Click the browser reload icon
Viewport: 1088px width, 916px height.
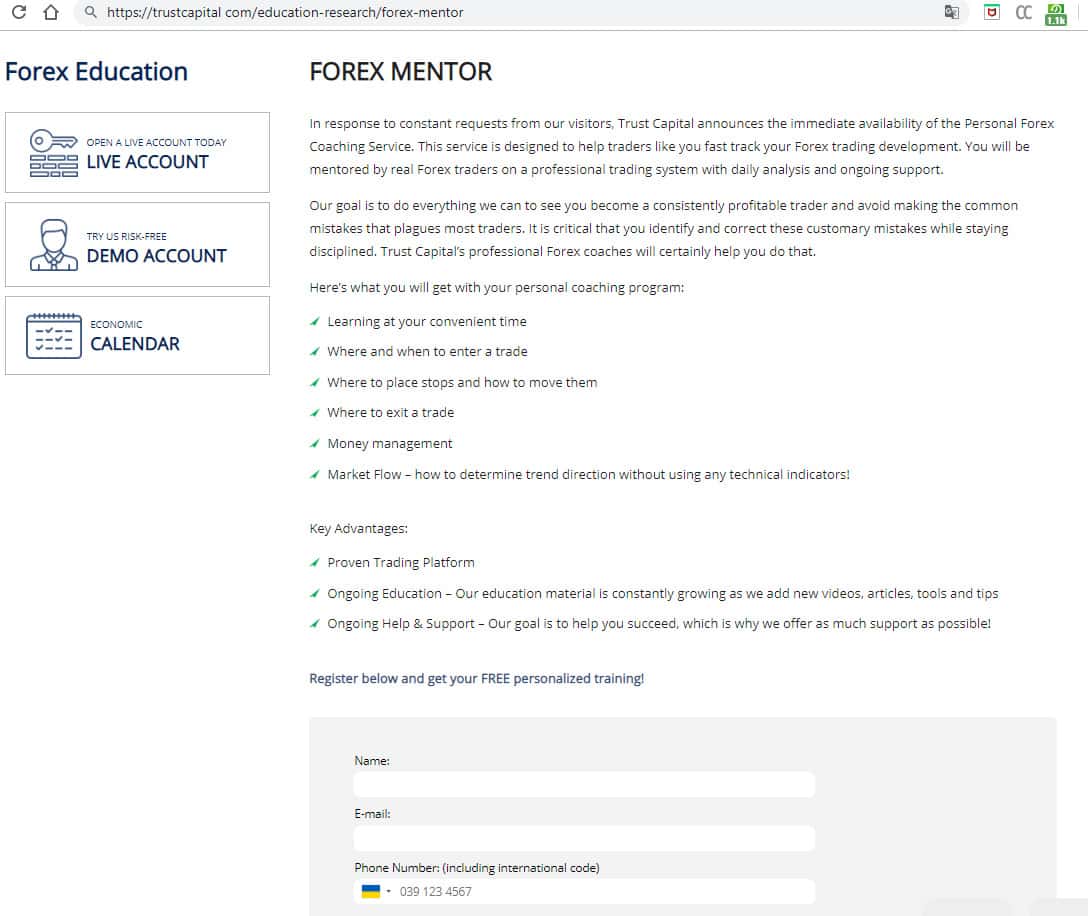(18, 13)
